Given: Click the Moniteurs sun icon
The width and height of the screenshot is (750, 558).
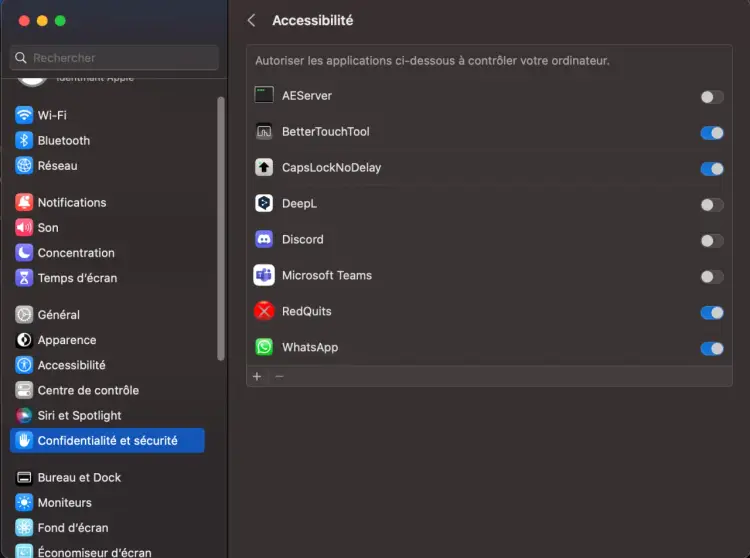Looking at the screenshot, I should tap(24, 503).
